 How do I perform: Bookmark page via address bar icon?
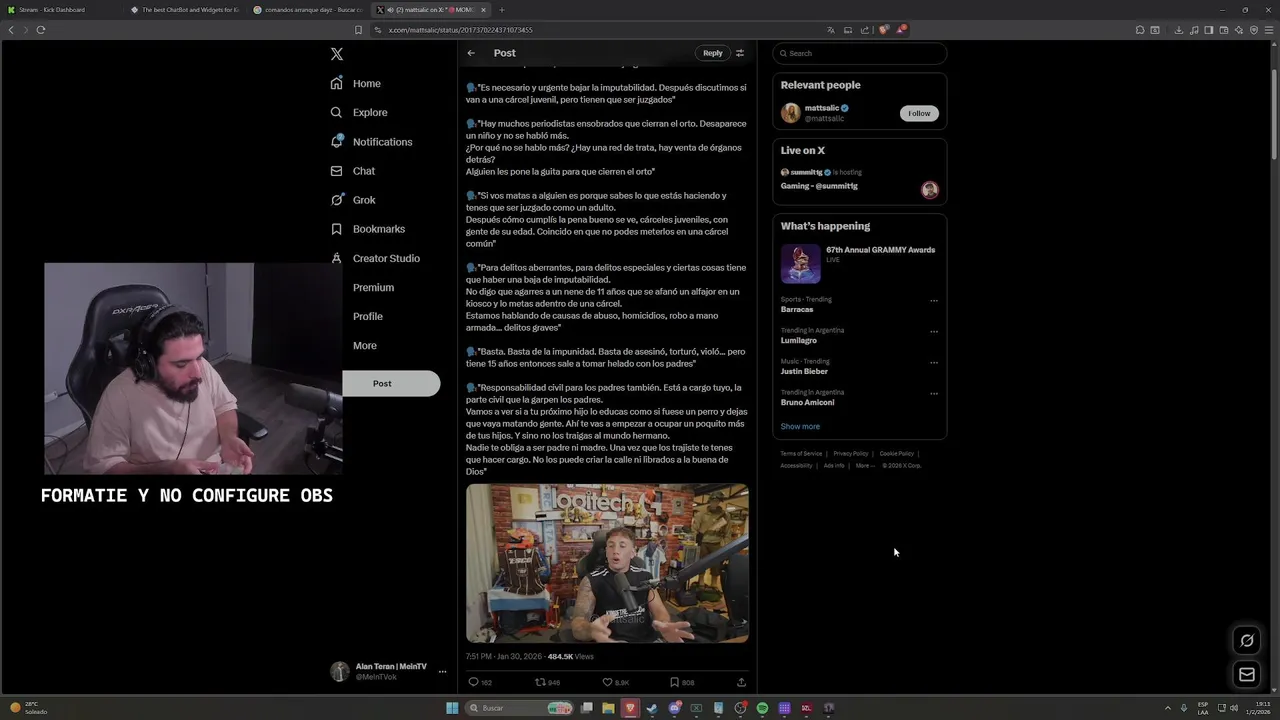pos(359,30)
